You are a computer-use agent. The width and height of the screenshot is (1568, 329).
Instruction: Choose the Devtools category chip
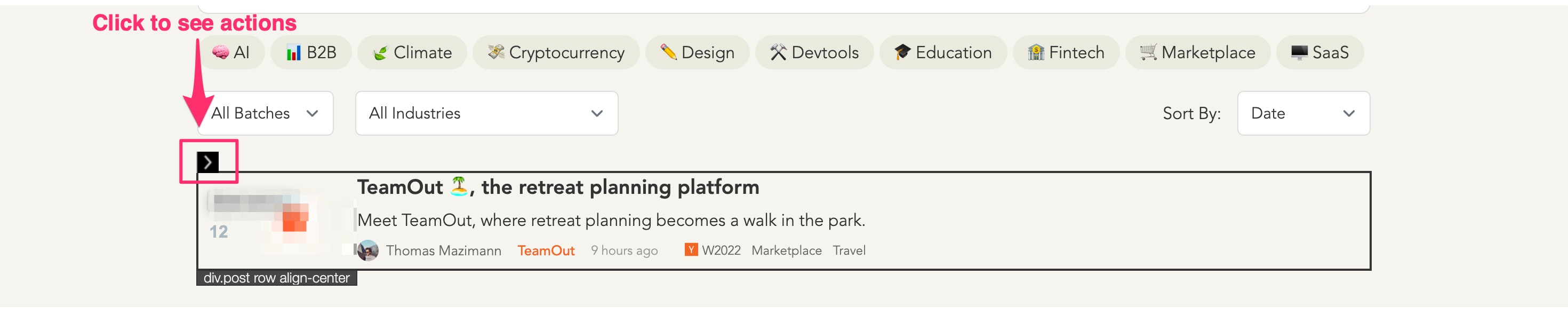coord(814,53)
